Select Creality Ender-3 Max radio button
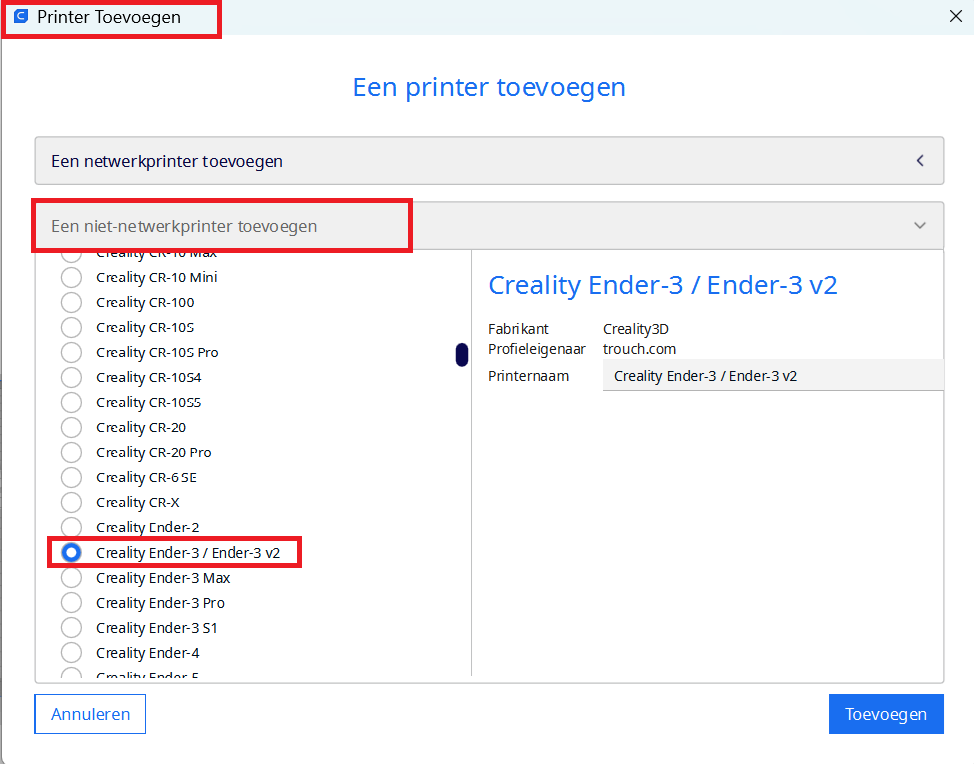This screenshot has height=764, width=974. click(71, 578)
